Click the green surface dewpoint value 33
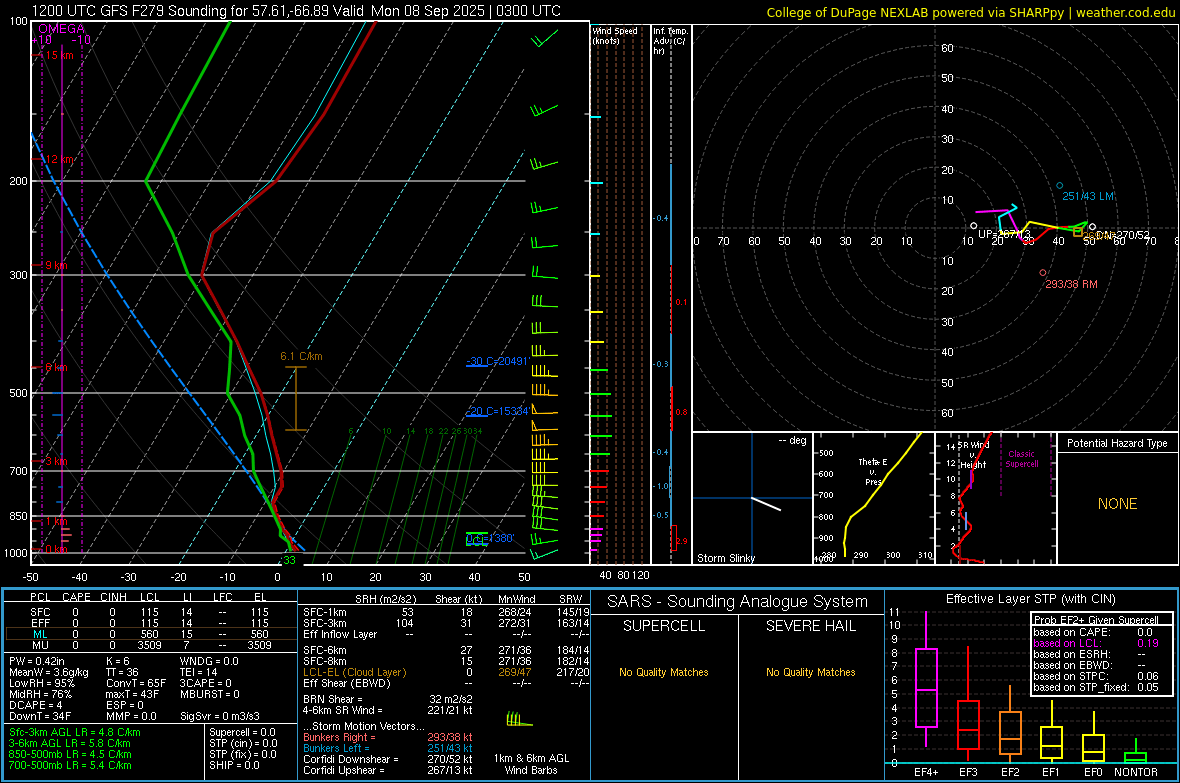The width and height of the screenshot is (1180, 783). [x=289, y=560]
